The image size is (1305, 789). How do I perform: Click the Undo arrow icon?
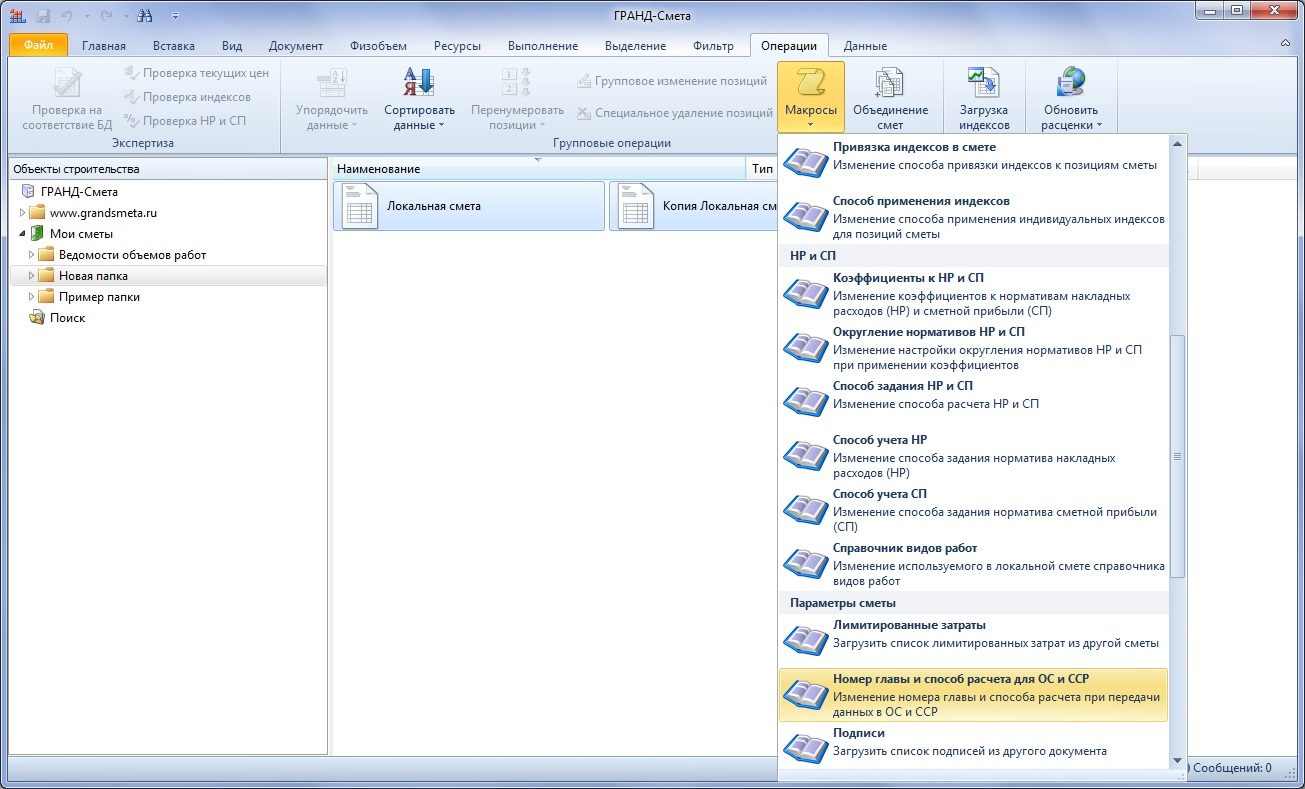tap(68, 15)
